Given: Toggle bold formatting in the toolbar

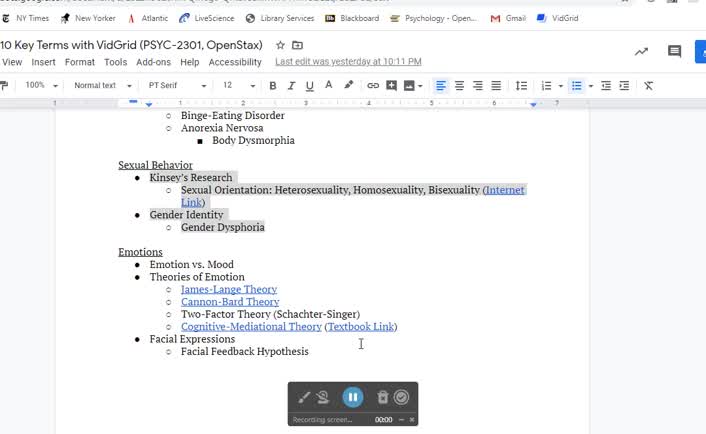Looking at the screenshot, I should 272,86.
